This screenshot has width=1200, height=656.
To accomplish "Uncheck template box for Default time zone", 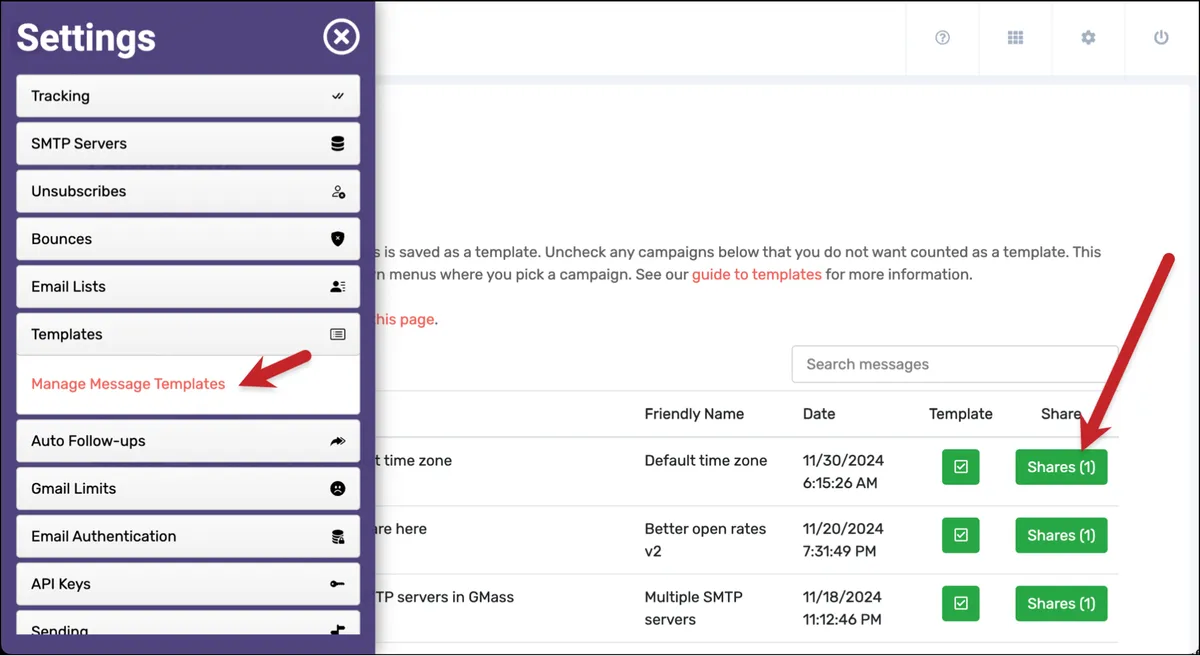I will coord(961,467).
